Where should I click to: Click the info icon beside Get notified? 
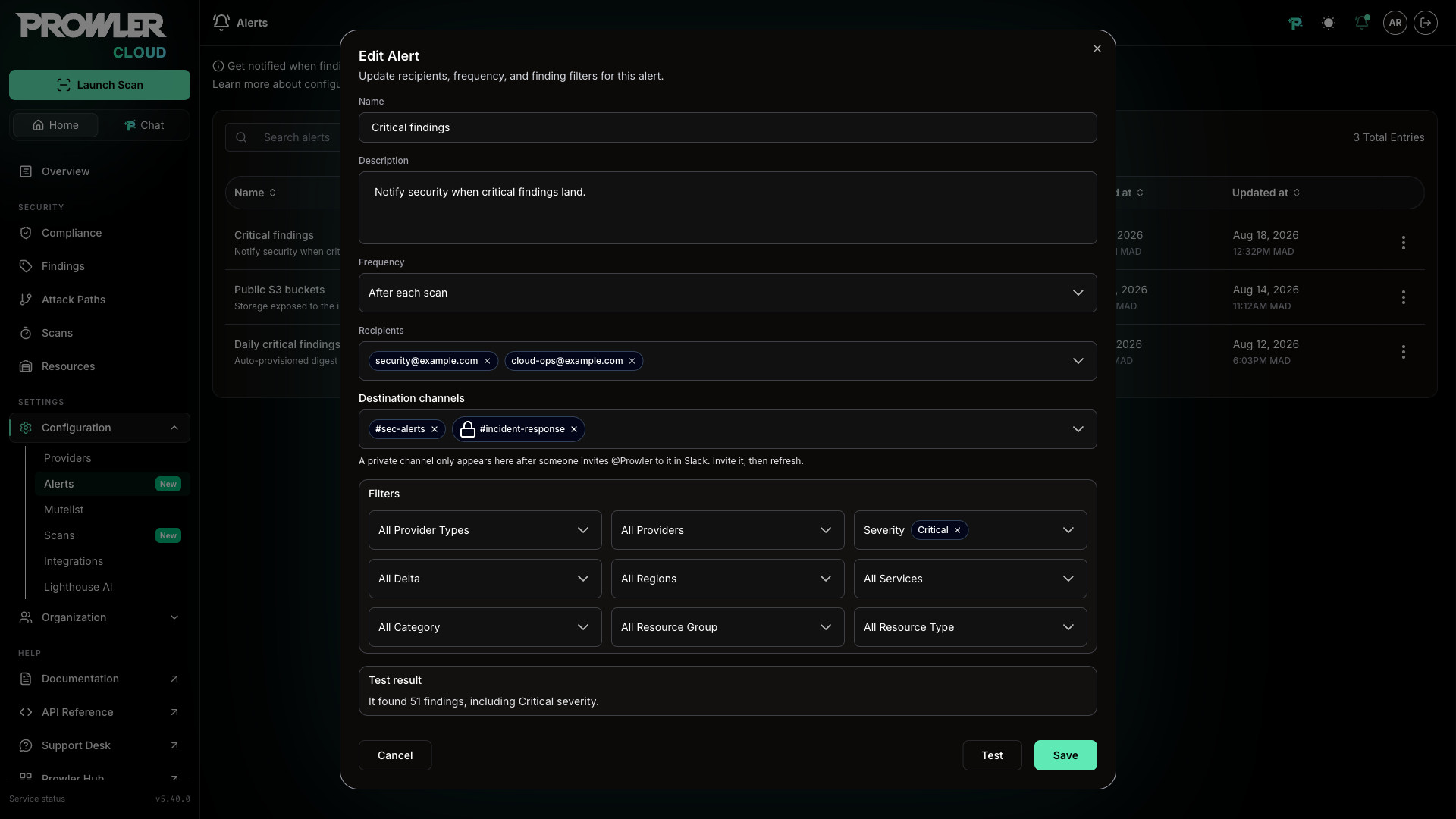point(218,66)
